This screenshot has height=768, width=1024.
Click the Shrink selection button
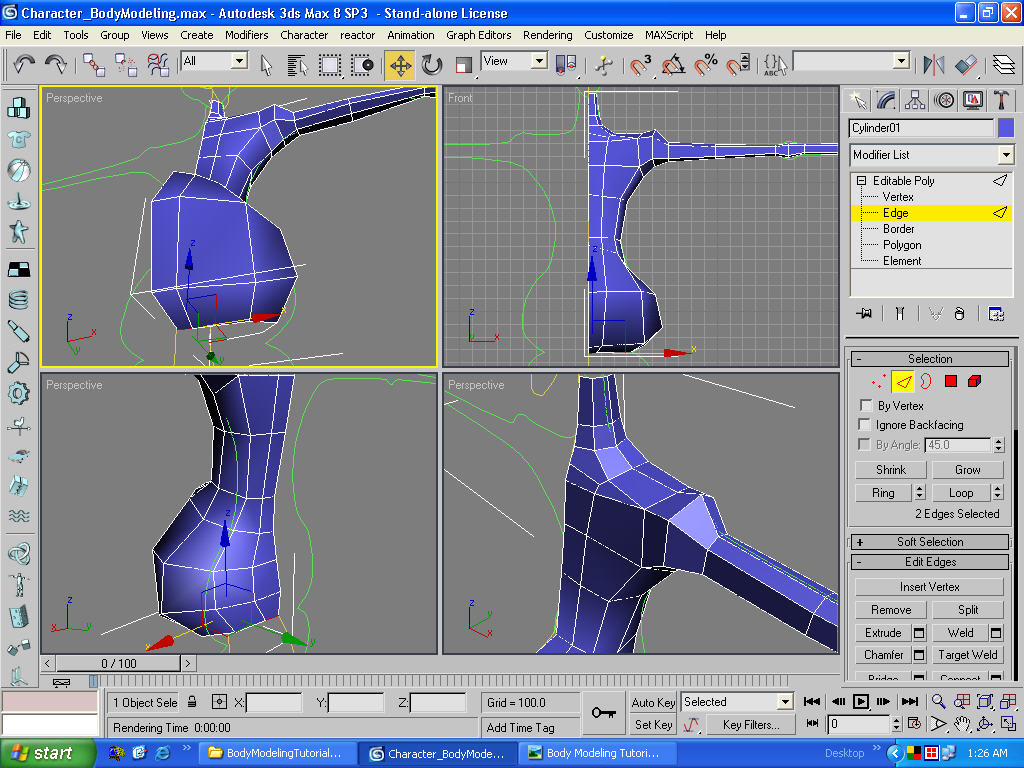click(x=891, y=470)
